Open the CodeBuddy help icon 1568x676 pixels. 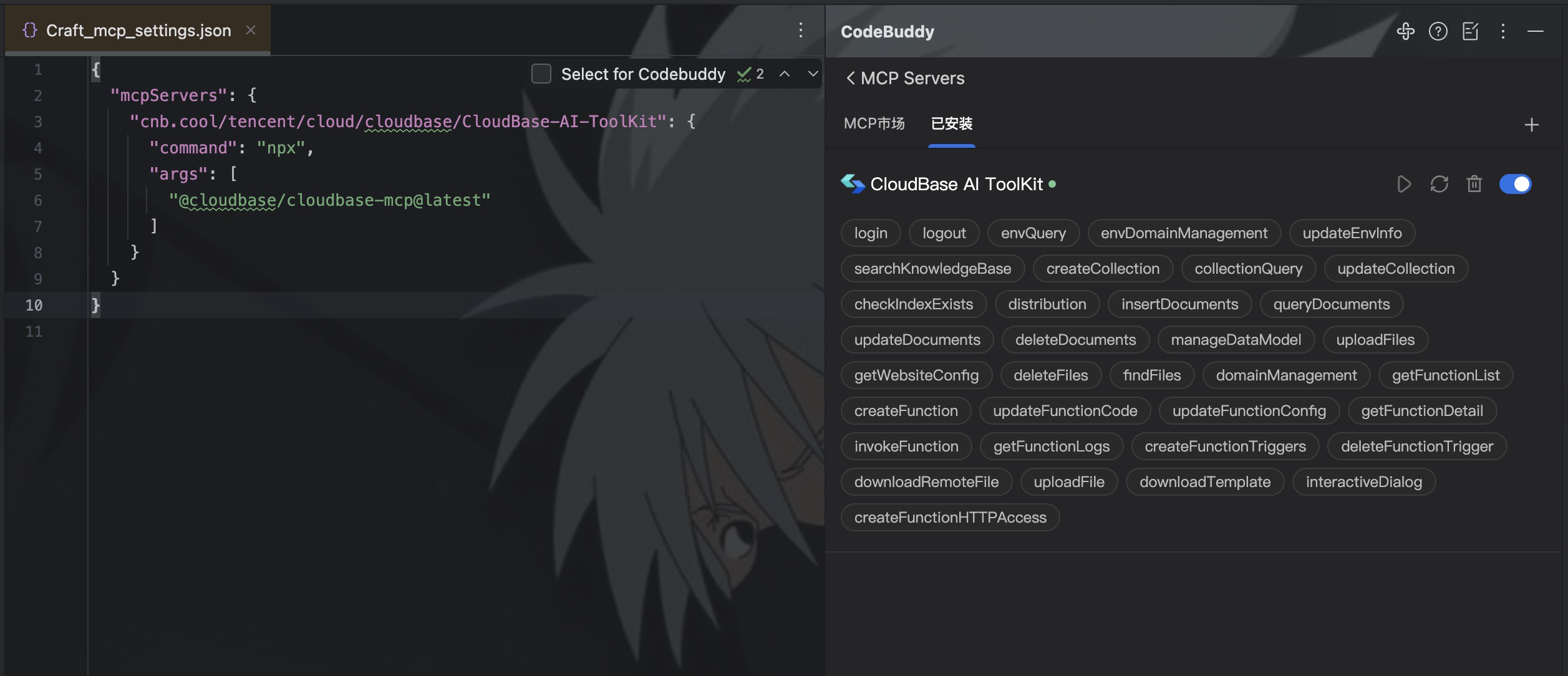pyautogui.click(x=1438, y=31)
